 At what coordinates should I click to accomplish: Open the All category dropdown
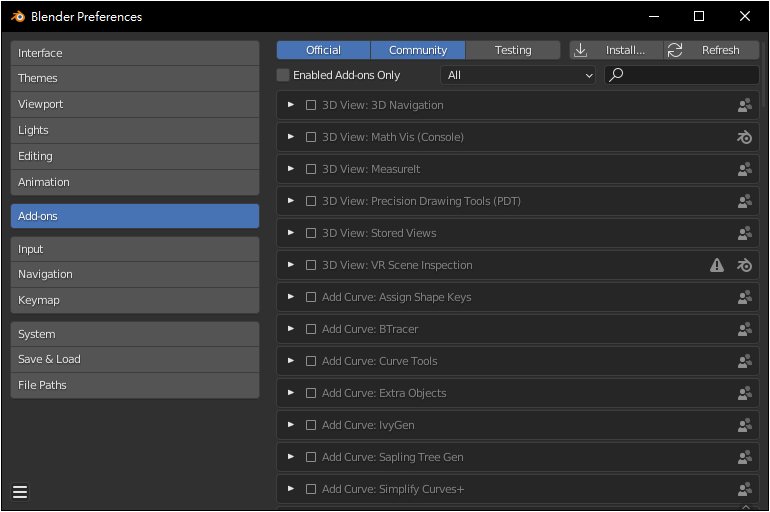[518, 75]
